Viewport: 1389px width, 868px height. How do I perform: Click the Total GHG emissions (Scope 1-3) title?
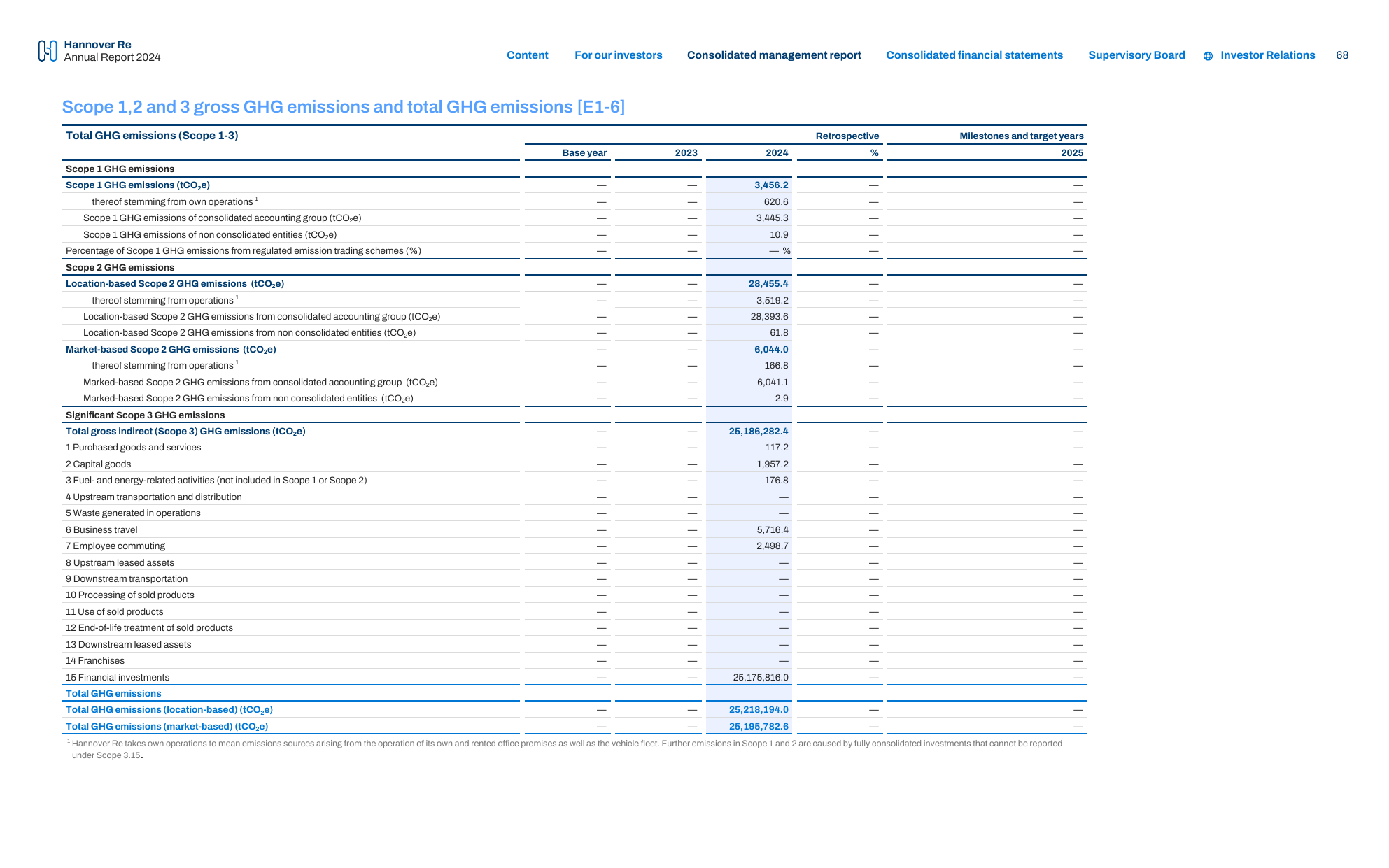(152, 136)
